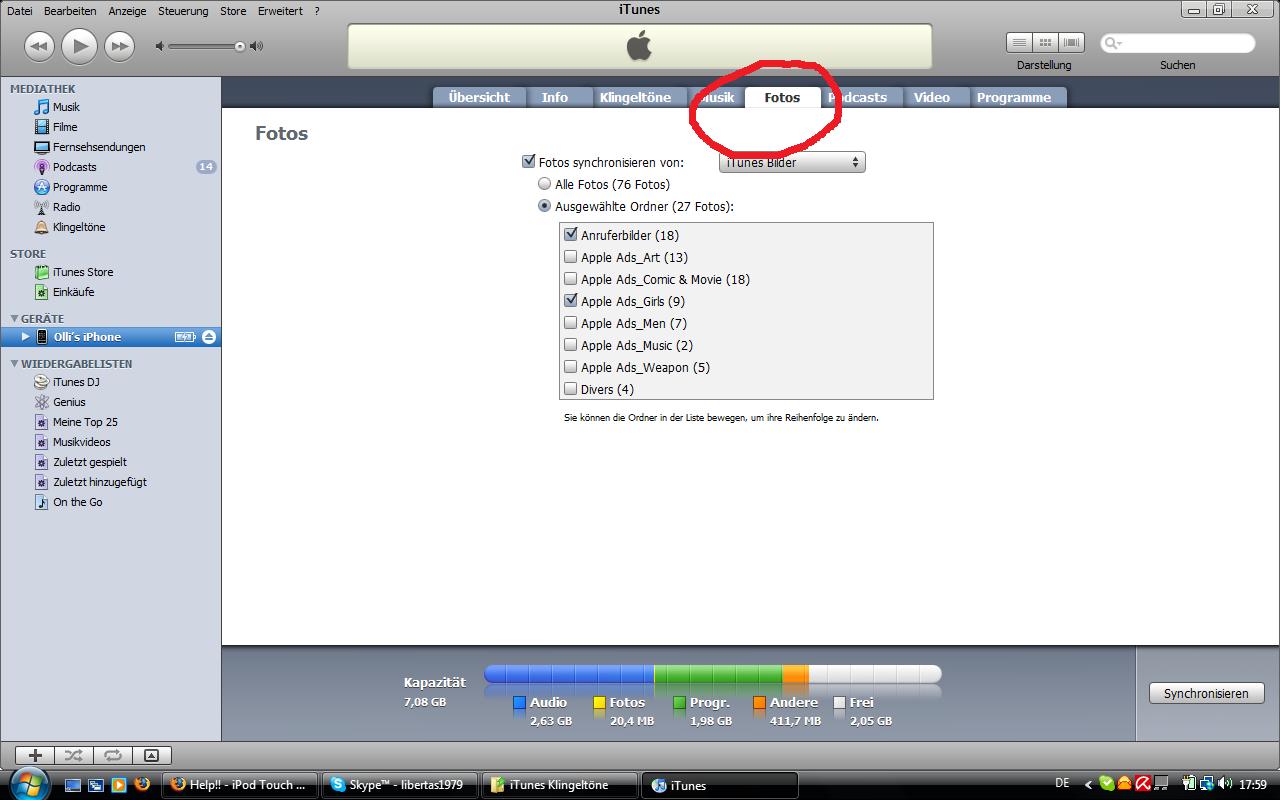Click the search field Suchen
This screenshot has height=800, width=1280.
[1178, 43]
